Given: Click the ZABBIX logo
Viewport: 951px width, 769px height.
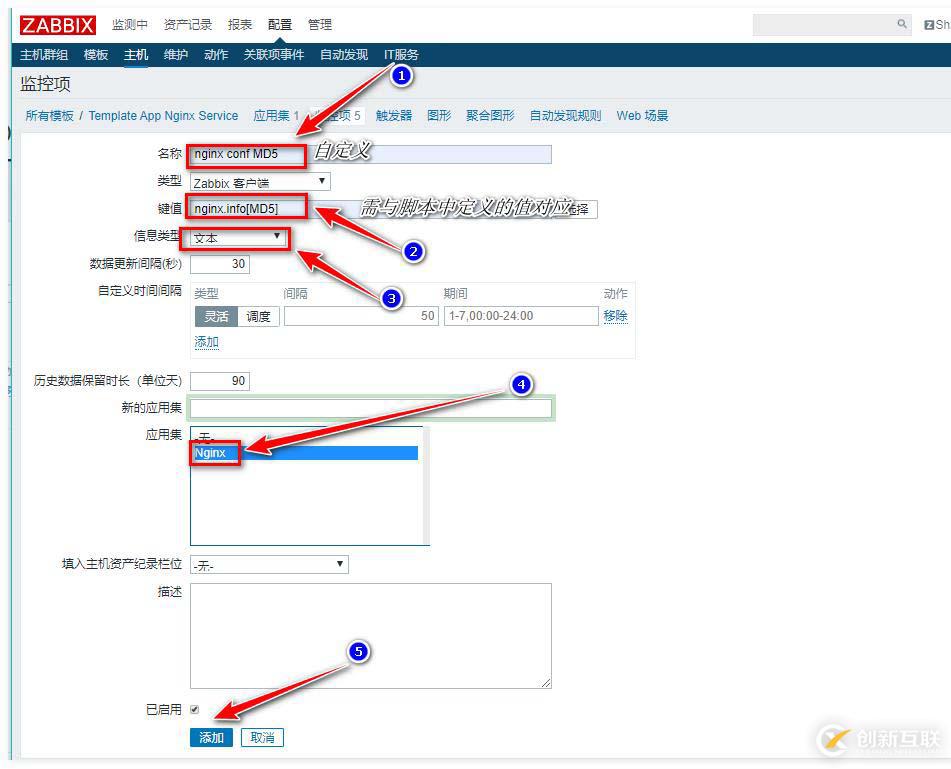Looking at the screenshot, I should [58, 25].
